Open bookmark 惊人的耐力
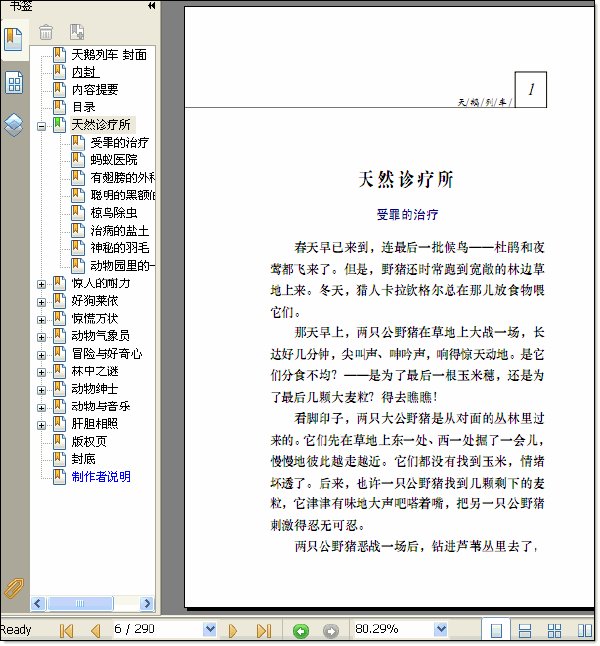600x646 pixels. click(x=101, y=283)
